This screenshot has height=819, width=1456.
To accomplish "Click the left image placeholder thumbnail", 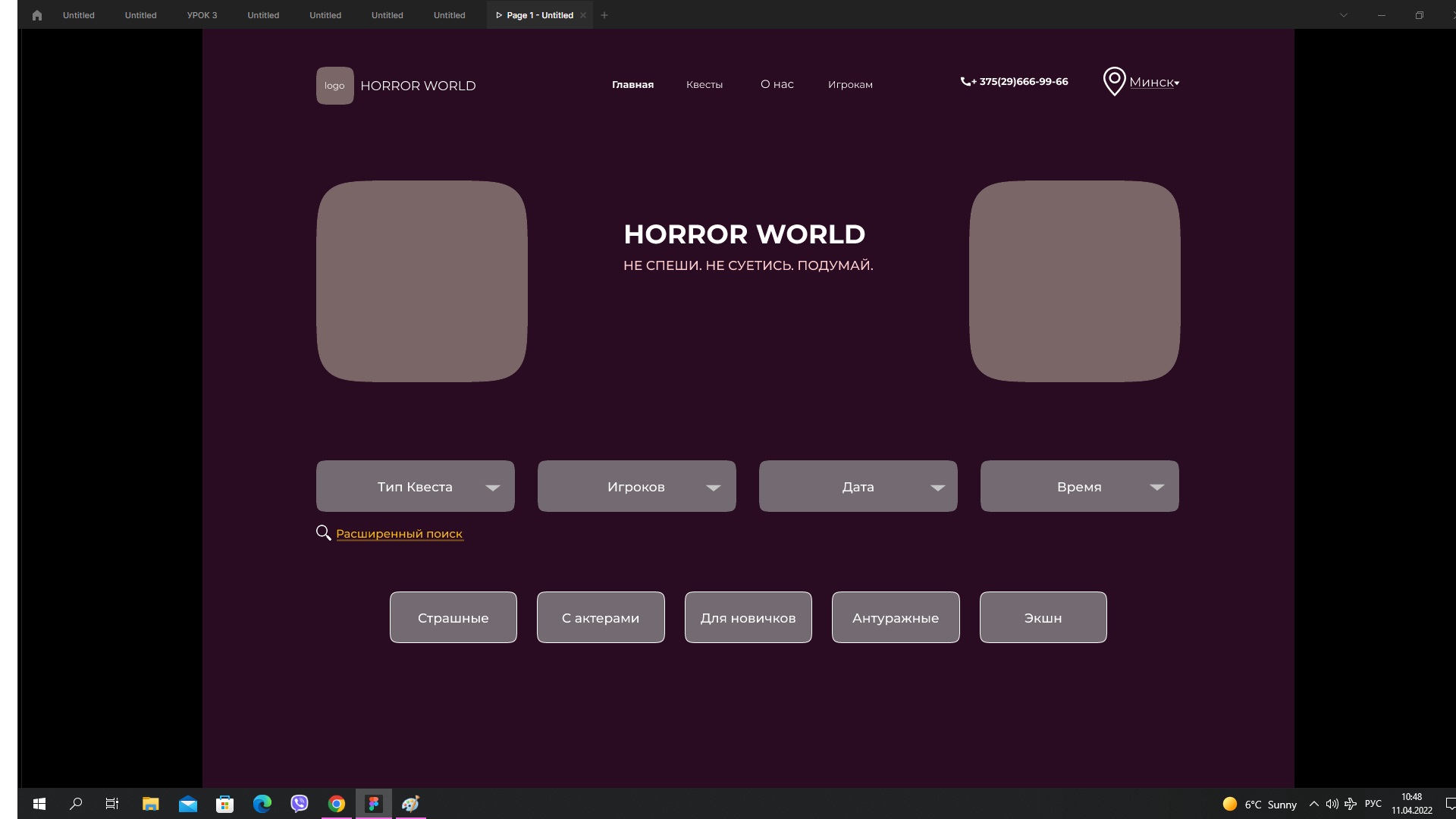I will pyautogui.click(x=422, y=281).
